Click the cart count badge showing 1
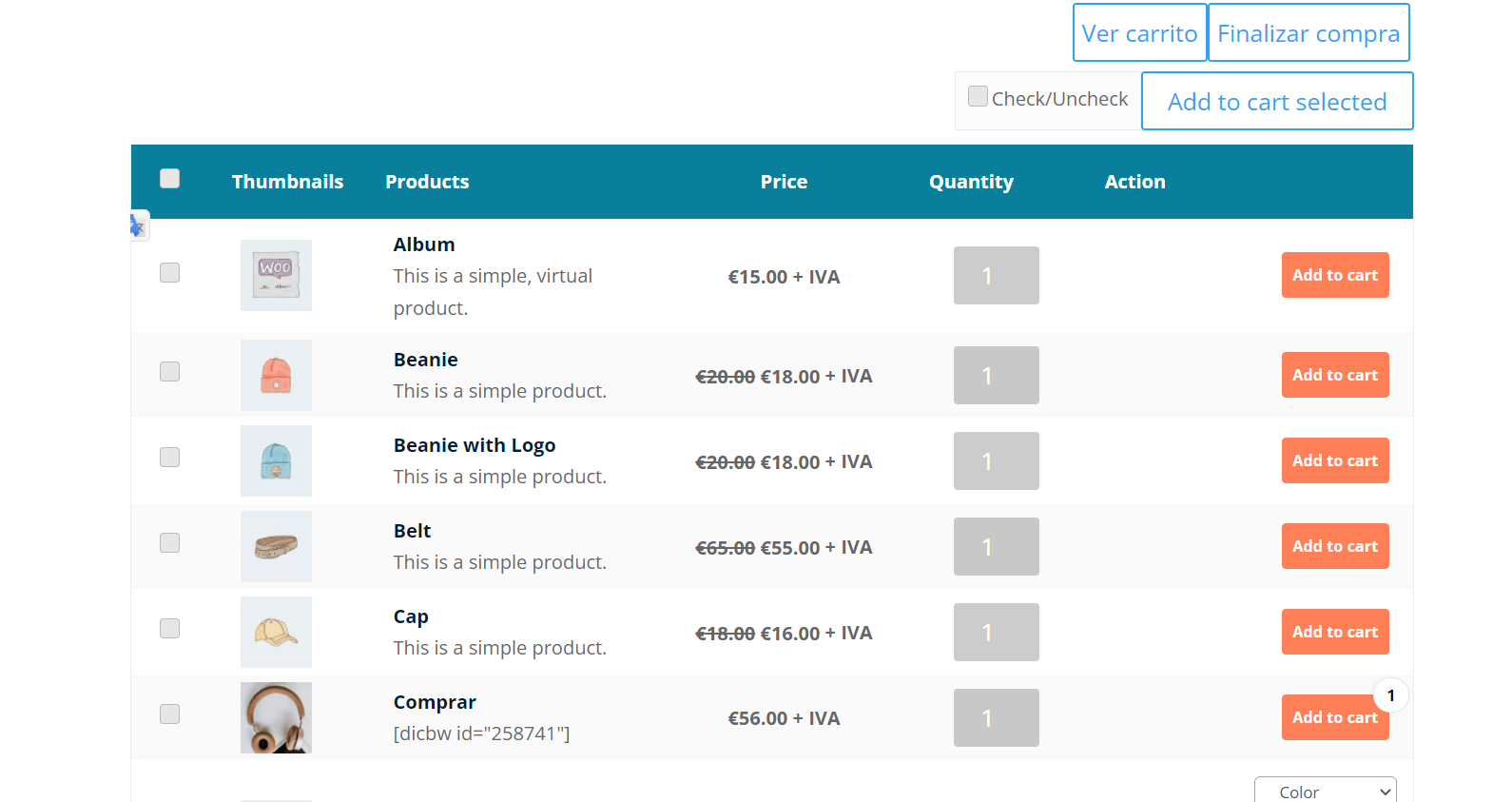Screen dimensions: 1512x802 [1391, 695]
